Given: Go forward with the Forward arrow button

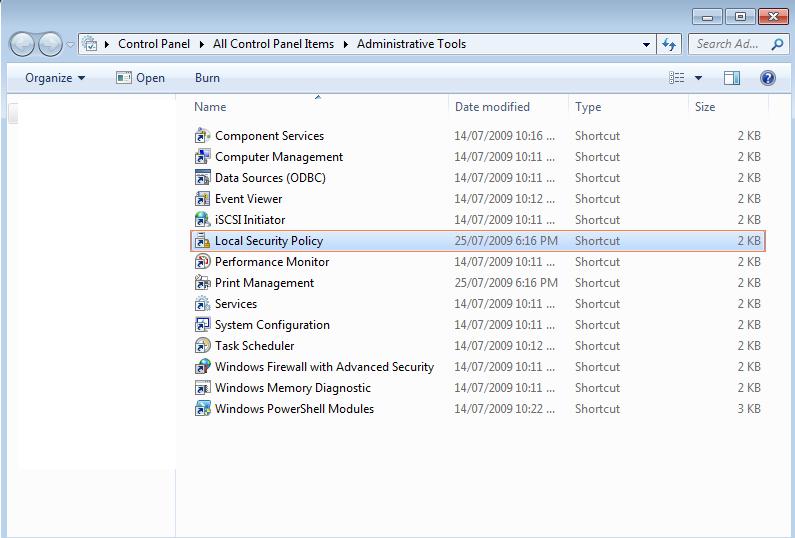Looking at the screenshot, I should (x=50, y=44).
